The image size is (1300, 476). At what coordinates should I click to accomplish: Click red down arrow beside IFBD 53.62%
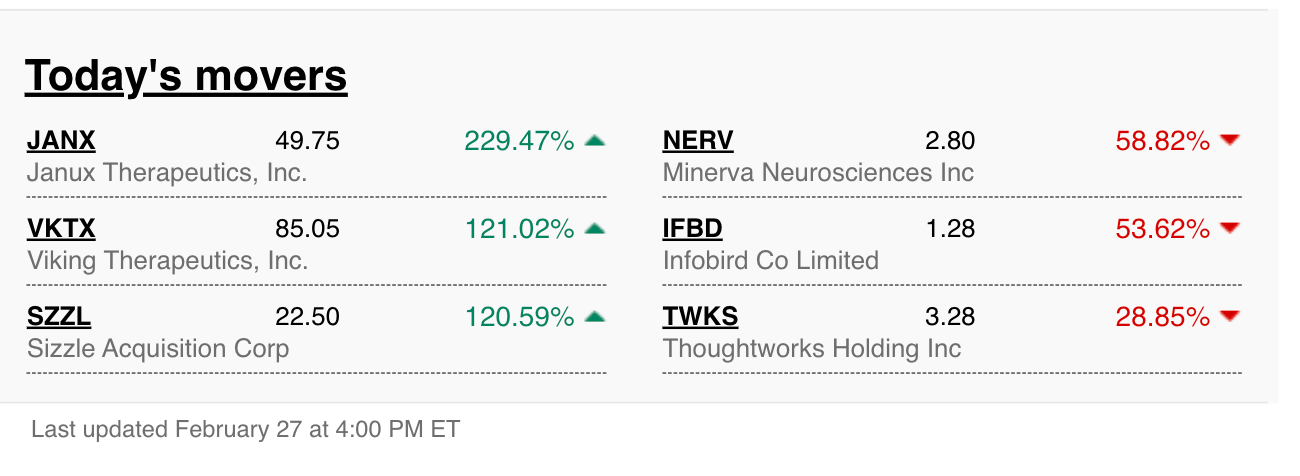click(1230, 229)
